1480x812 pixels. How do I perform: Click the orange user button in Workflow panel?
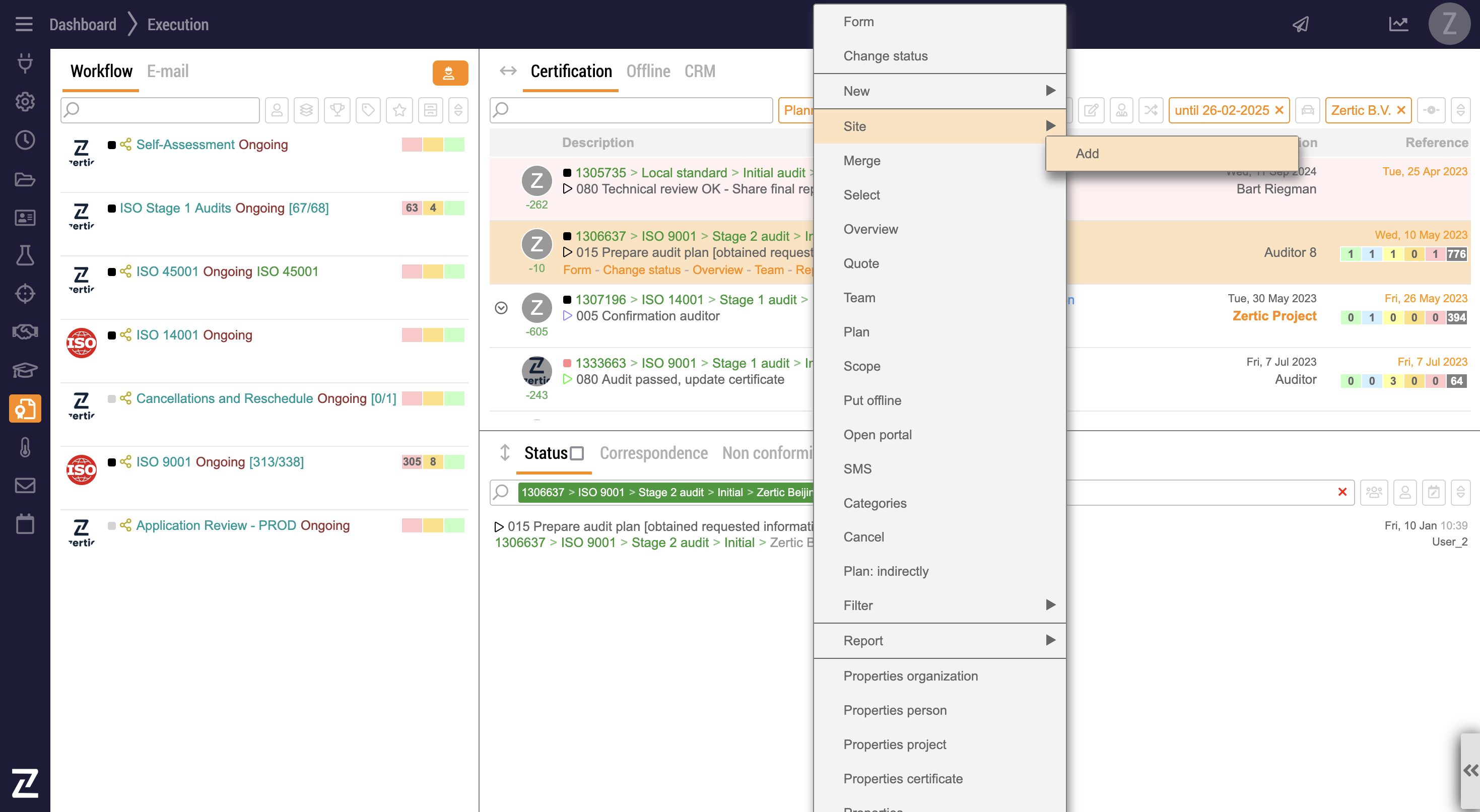click(450, 73)
